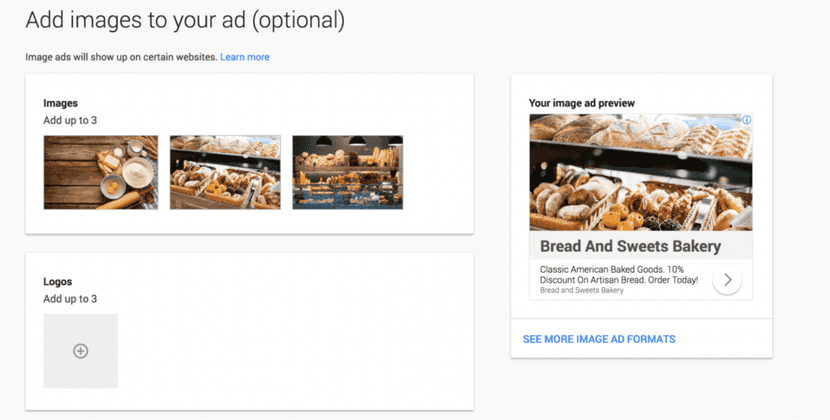This screenshot has height=420, width=830.
Task: Click the bakery photo in the ad preview
Action: (x=640, y=172)
